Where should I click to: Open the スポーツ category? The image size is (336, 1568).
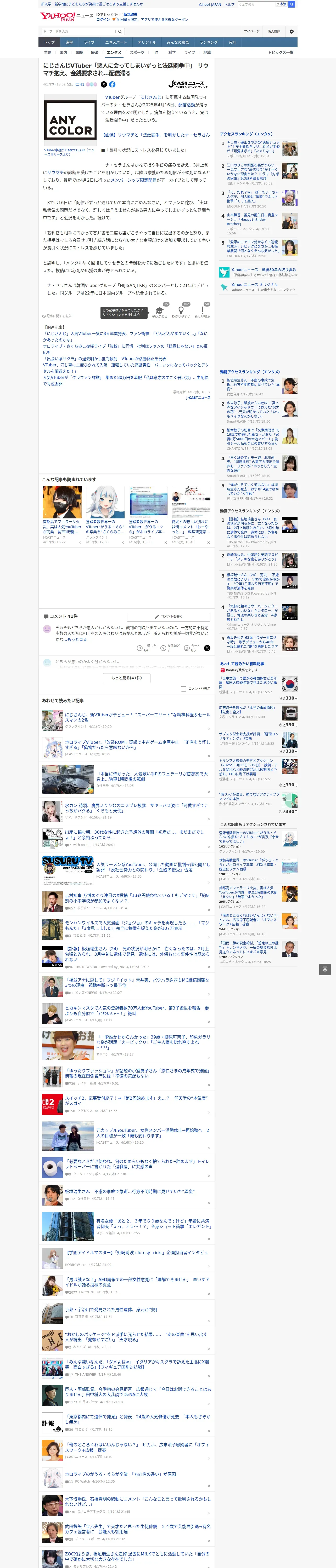point(137,53)
